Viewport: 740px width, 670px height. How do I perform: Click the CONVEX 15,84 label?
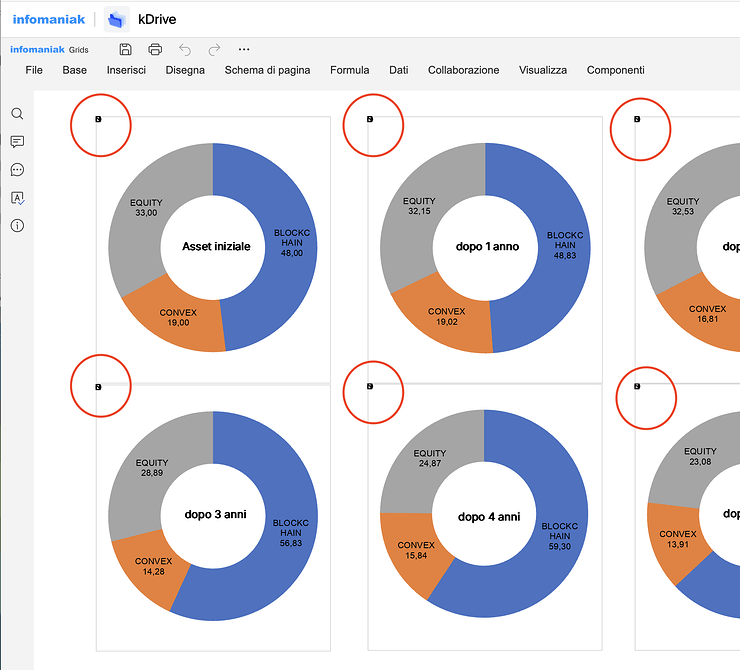pyautogui.click(x=416, y=550)
